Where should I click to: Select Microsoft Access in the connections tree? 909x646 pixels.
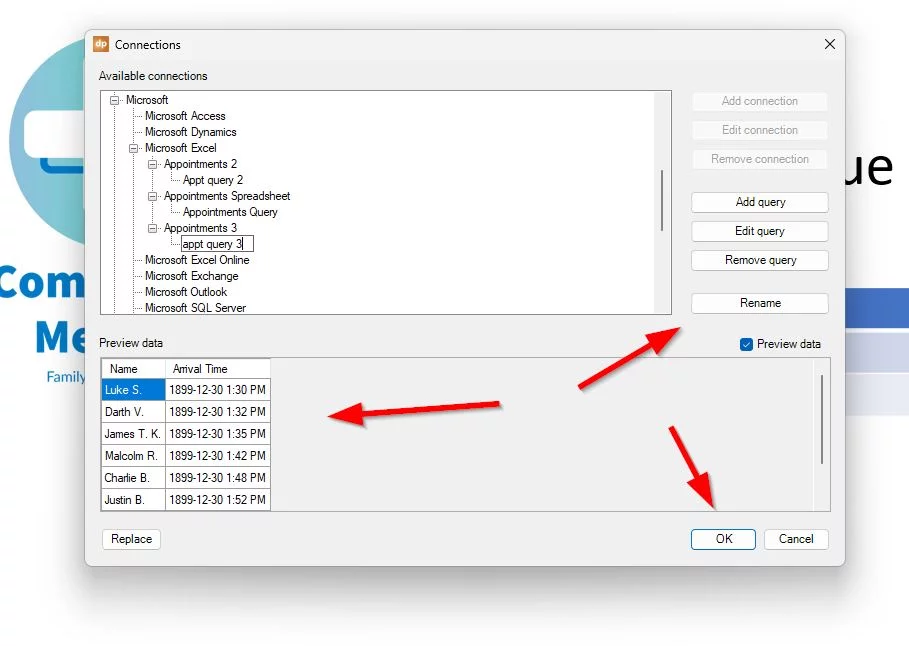[x=185, y=116]
